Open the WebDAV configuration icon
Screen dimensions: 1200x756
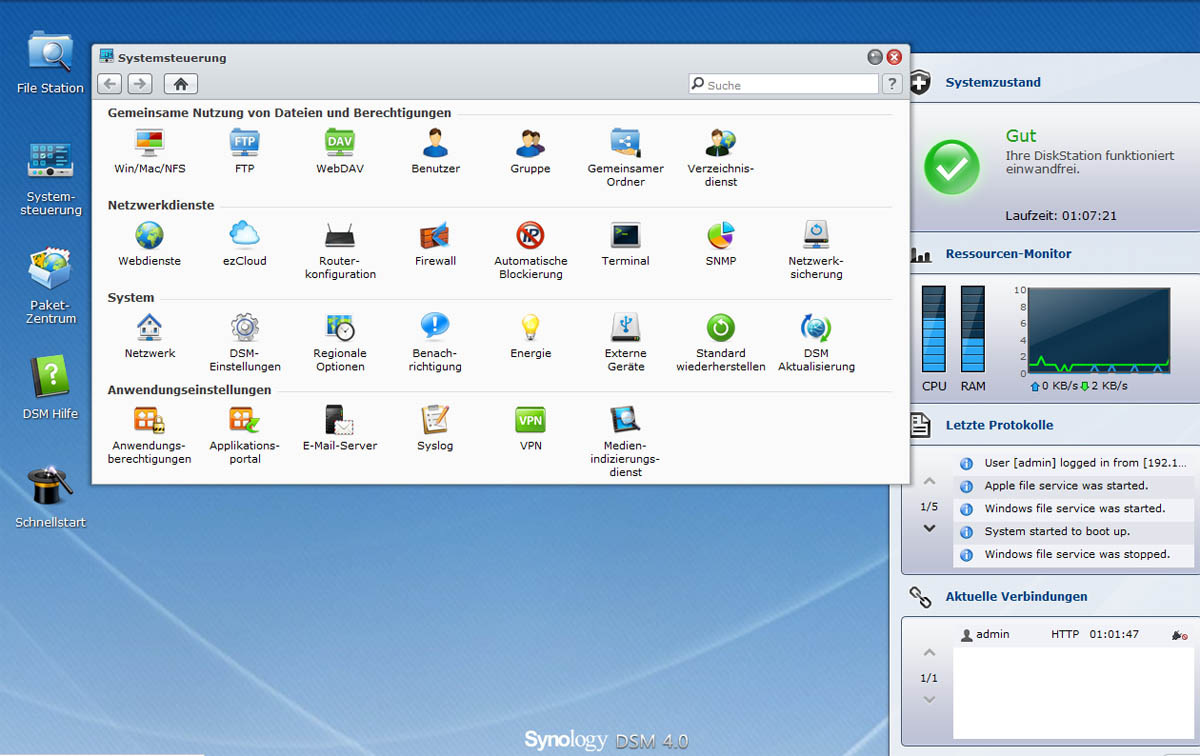340,144
